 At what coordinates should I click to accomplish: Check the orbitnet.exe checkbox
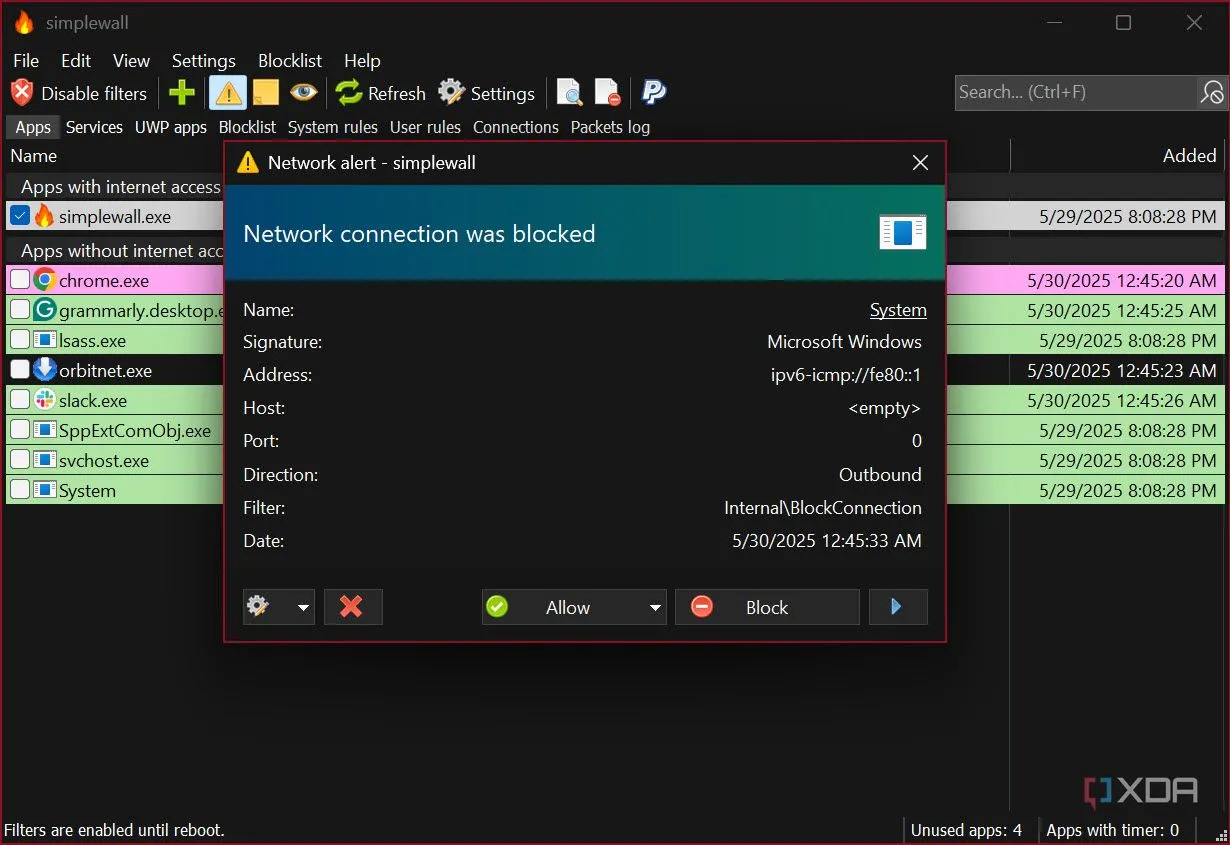point(20,370)
